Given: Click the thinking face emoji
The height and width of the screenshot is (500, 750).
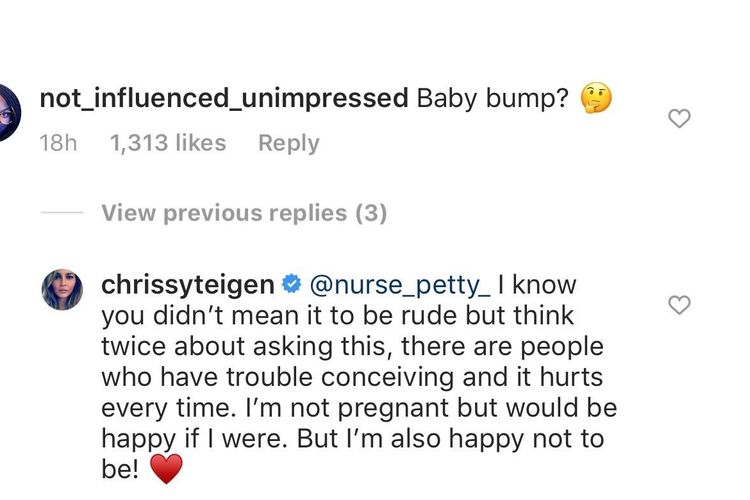Looking at the screenshot, I should pos(595,98).
